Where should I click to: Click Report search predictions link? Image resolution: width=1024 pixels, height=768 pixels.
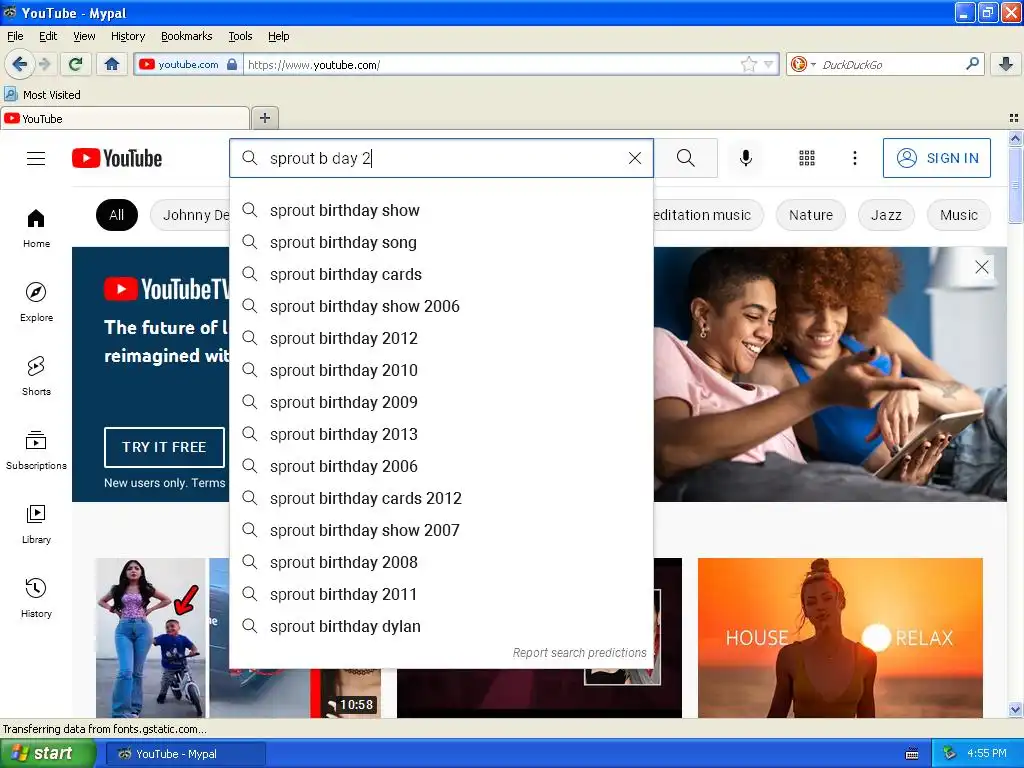pyautogui.click(x=579, y=652)
